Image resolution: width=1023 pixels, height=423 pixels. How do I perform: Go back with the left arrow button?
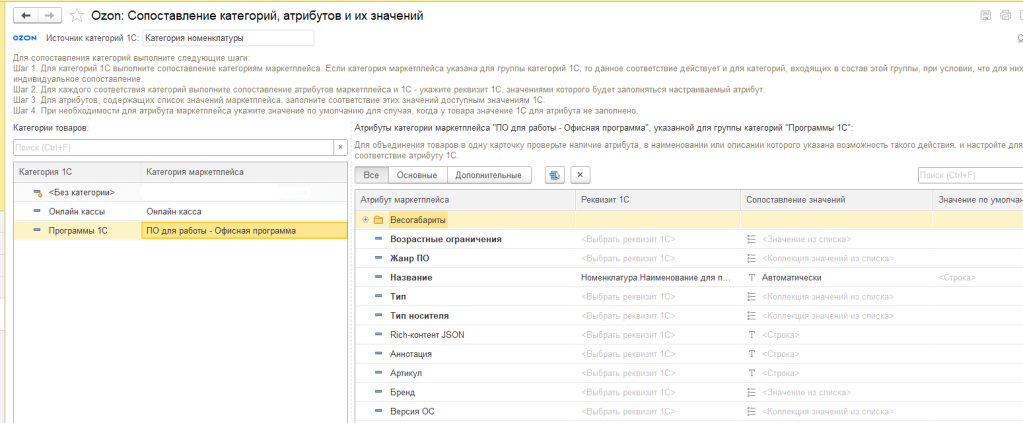coord(27,15)
